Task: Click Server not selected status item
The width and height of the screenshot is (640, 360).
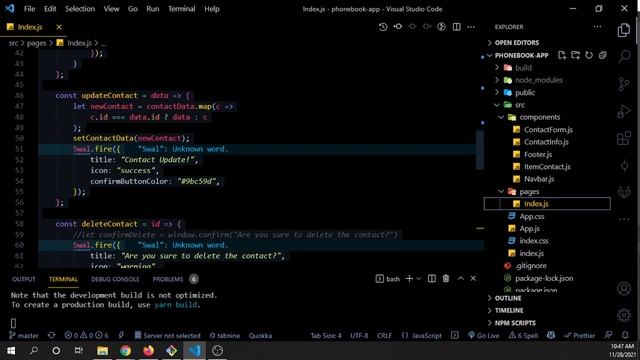Action: [x=167, y=336]
